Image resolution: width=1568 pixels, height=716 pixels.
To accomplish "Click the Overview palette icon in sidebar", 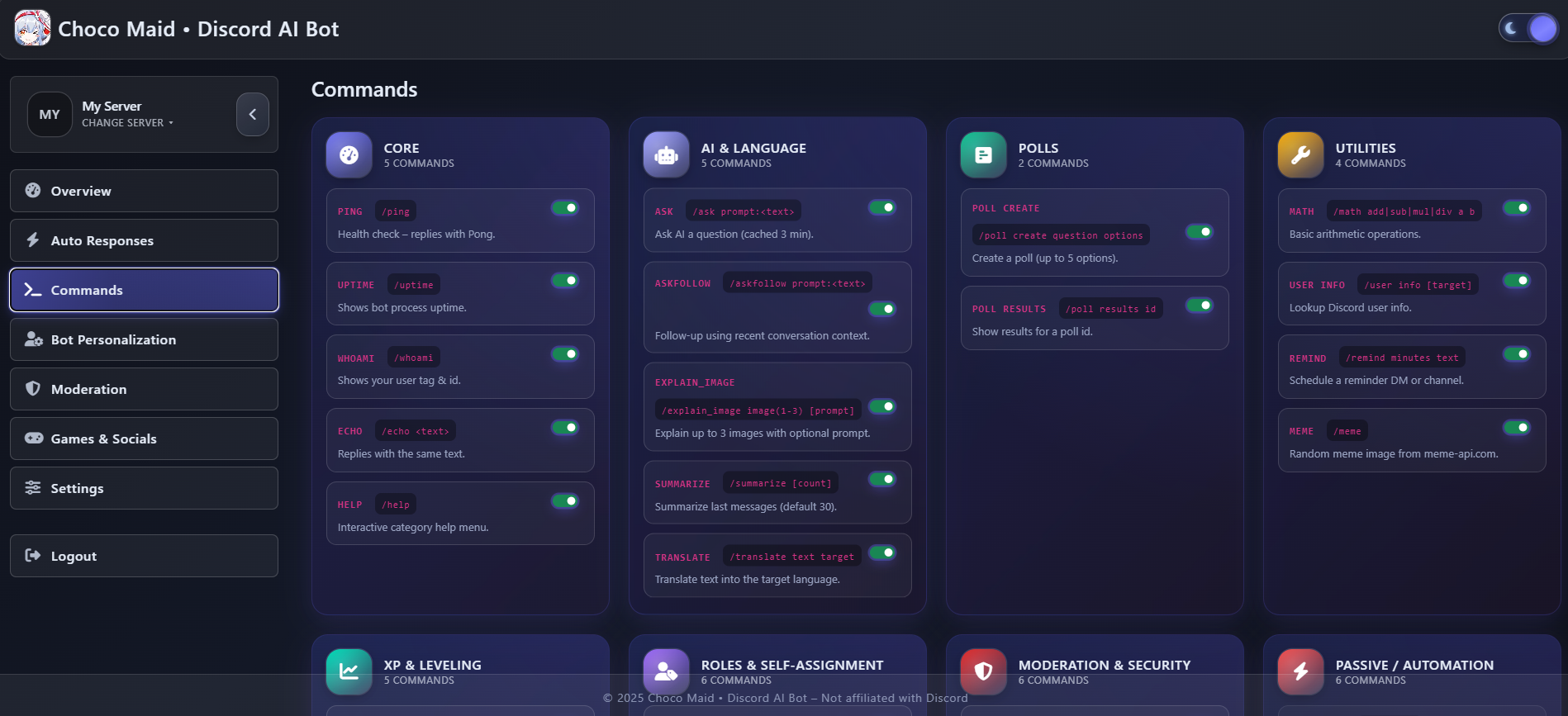I will pos(33,191).
